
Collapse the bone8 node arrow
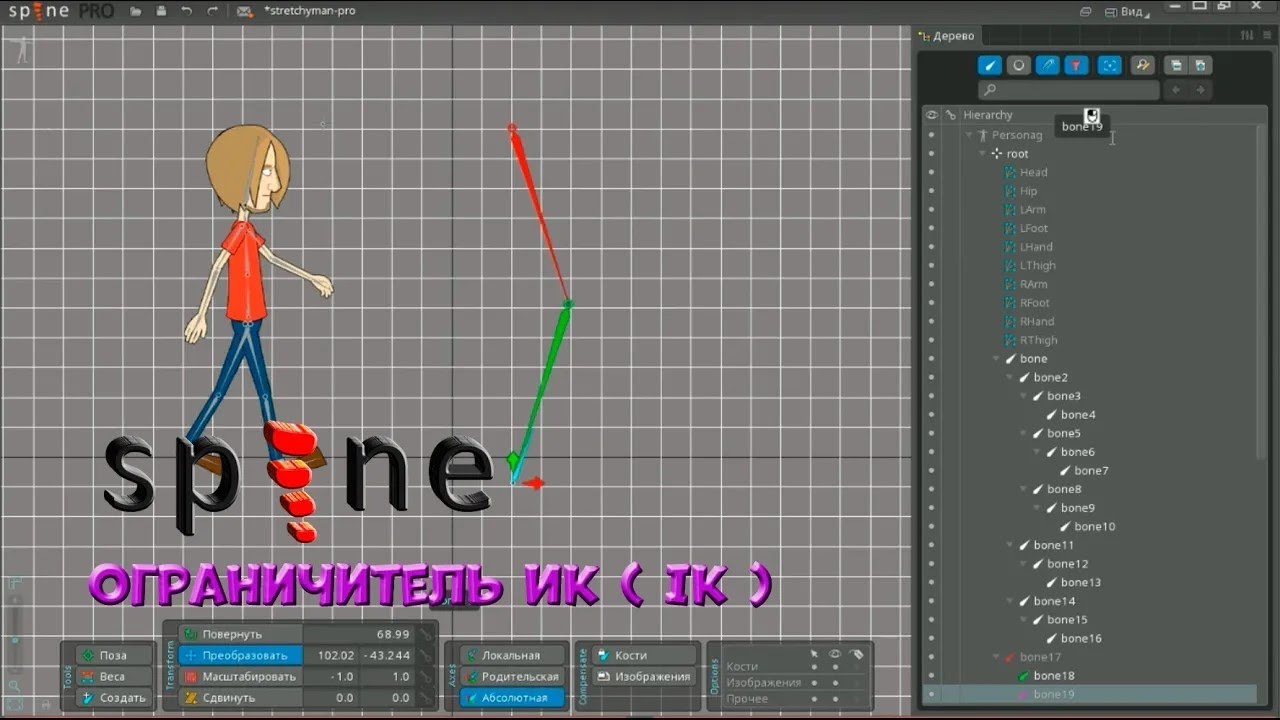1025,489
